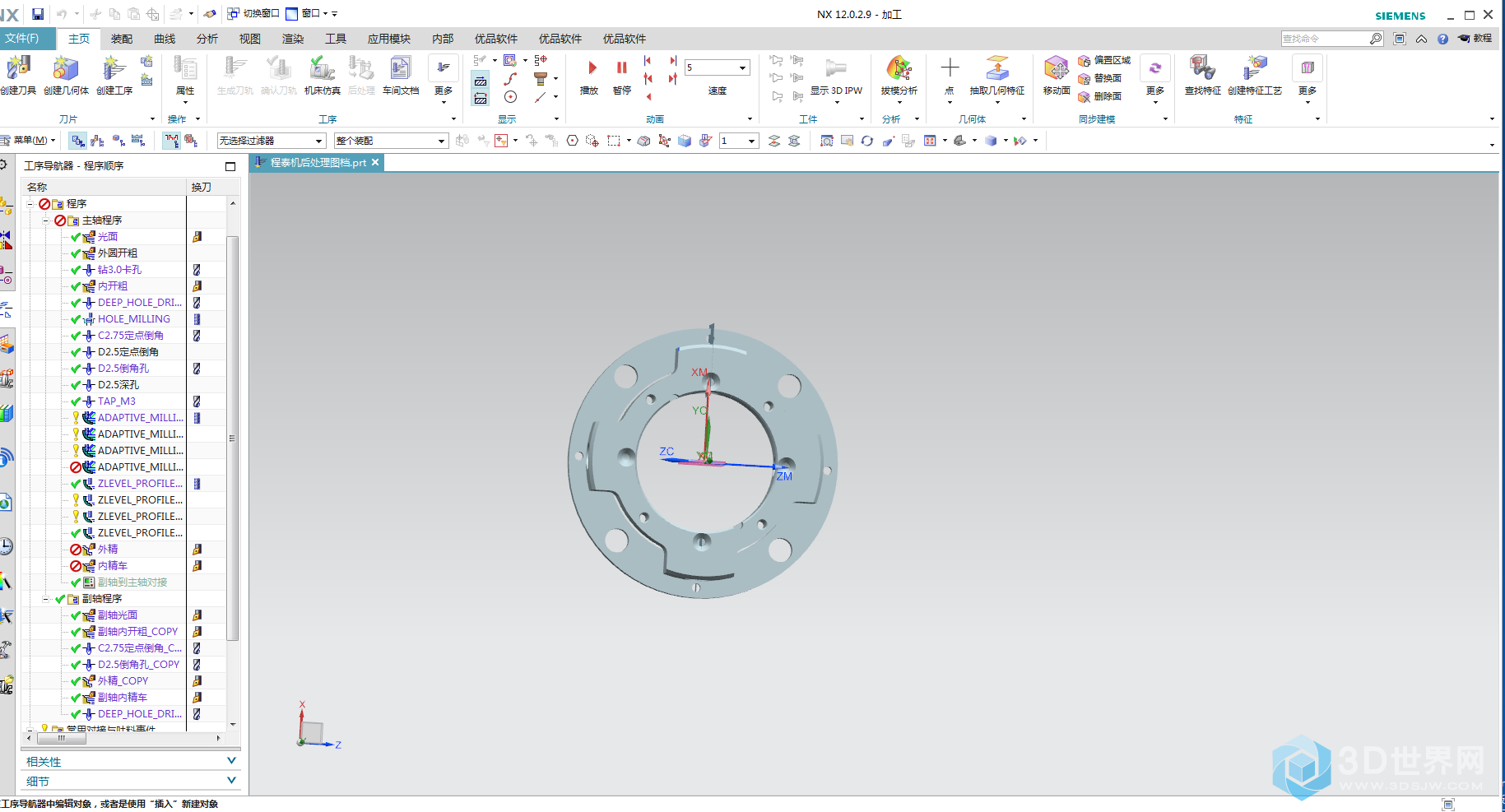Click the view triad cube in viewport
Image resolution: width=1505 pixels, height=812 pixels.
pos(311,731)
